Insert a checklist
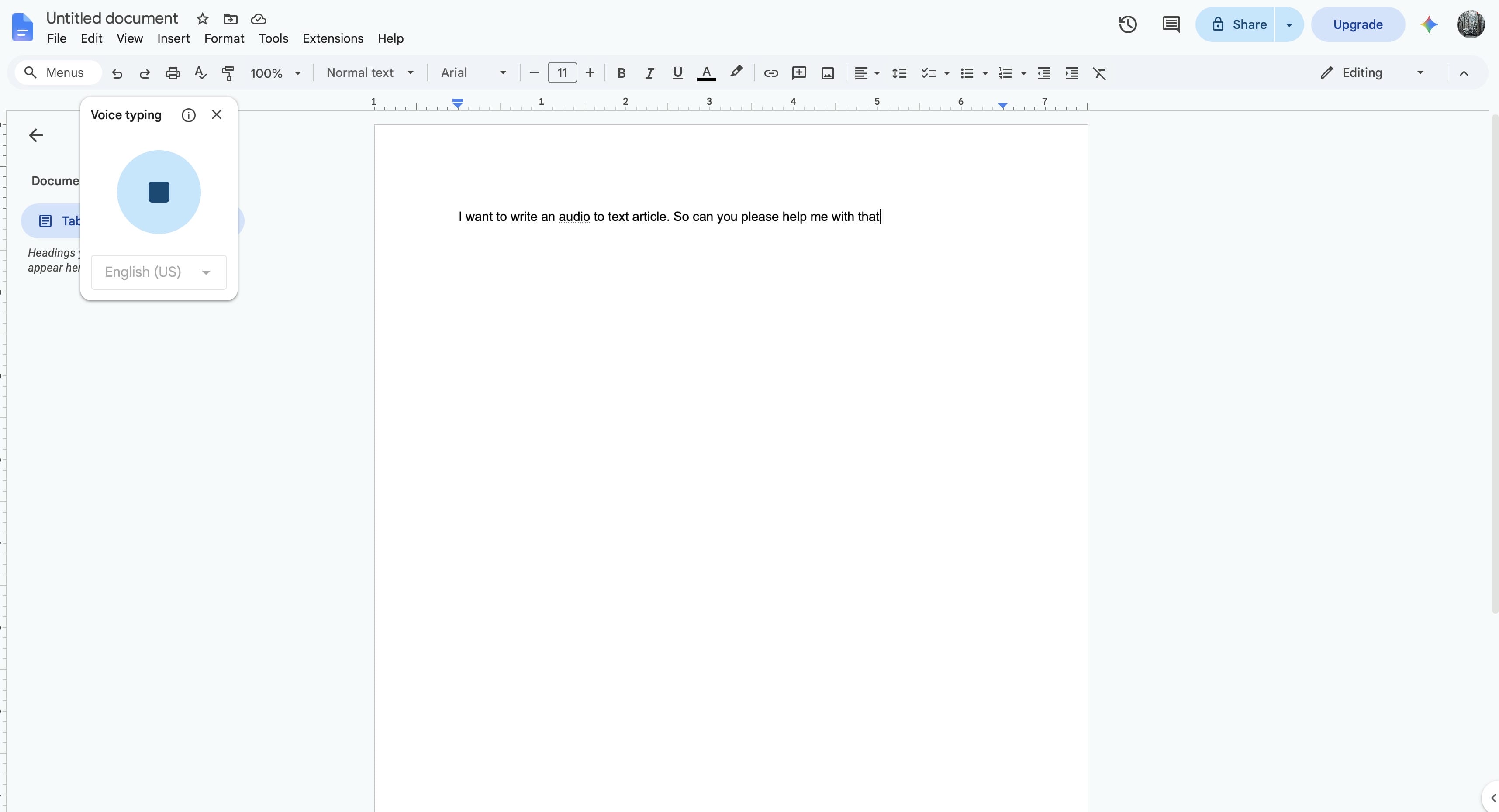 coord(928,73)
